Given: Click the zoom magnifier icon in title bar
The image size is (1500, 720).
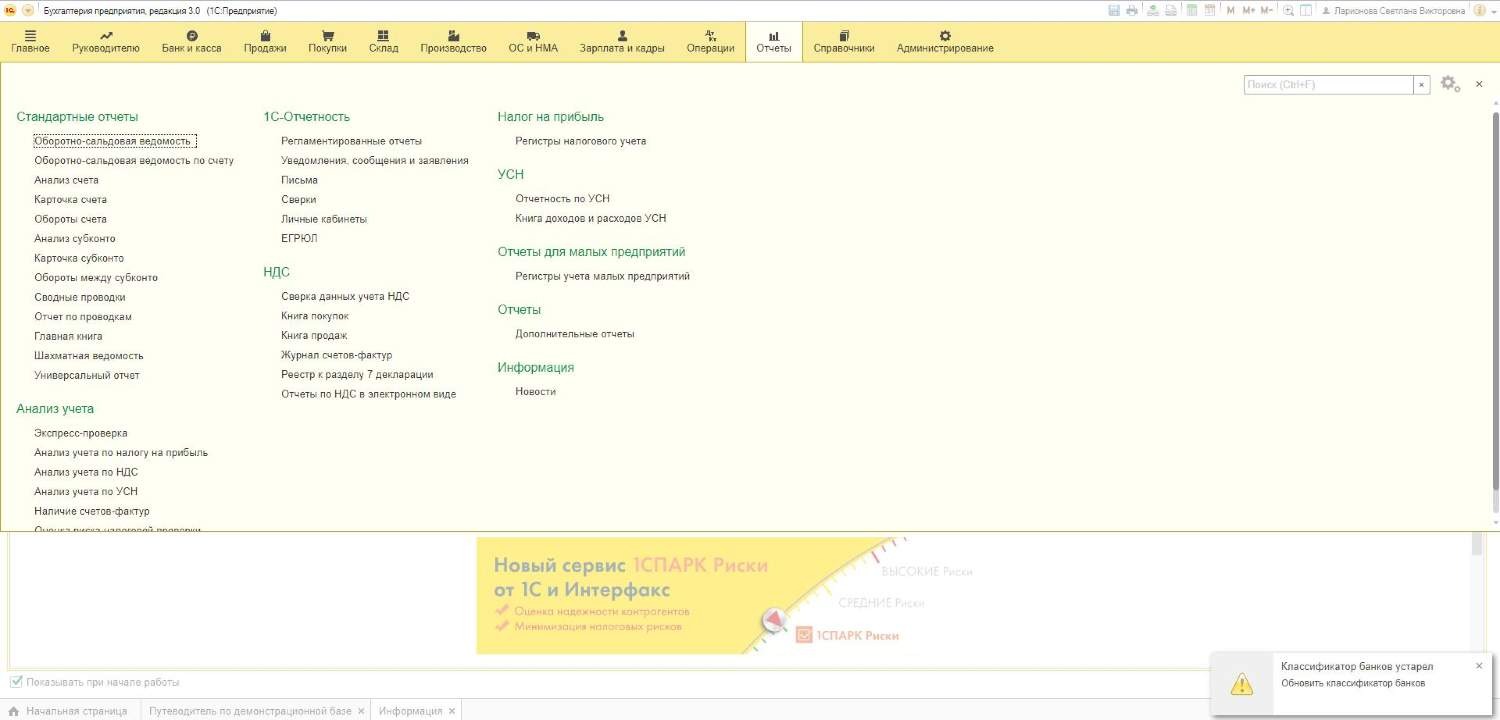Looking at the screenshot, I should (1288, 10).
